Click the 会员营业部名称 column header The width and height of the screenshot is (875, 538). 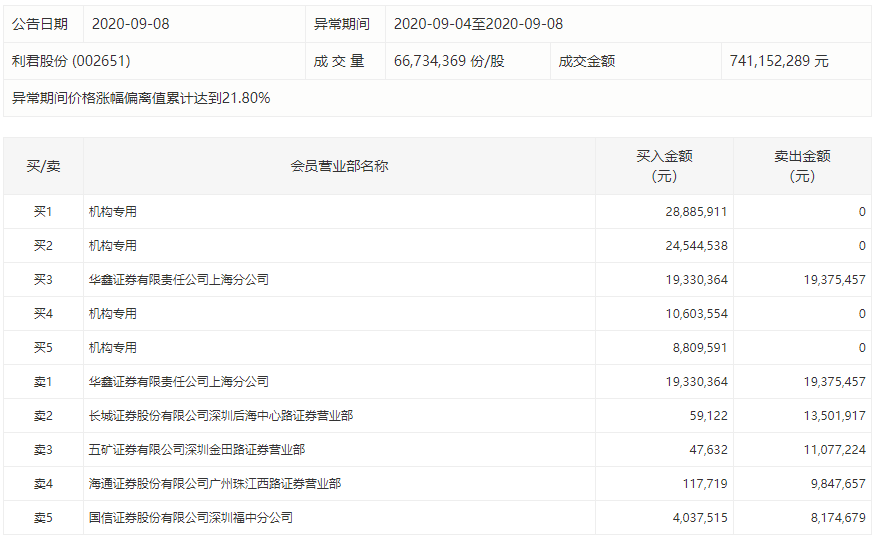[x=339, y=166]
